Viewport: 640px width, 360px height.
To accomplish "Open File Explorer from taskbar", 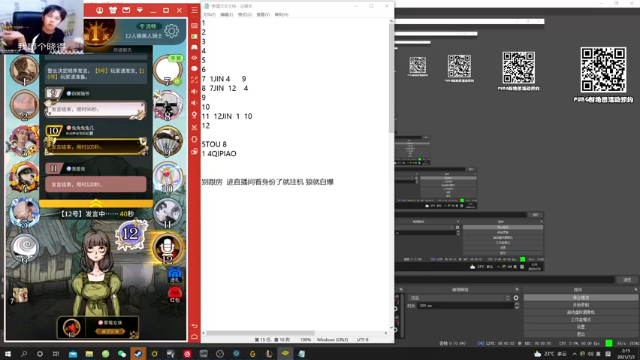I will [x=89, y=354].
